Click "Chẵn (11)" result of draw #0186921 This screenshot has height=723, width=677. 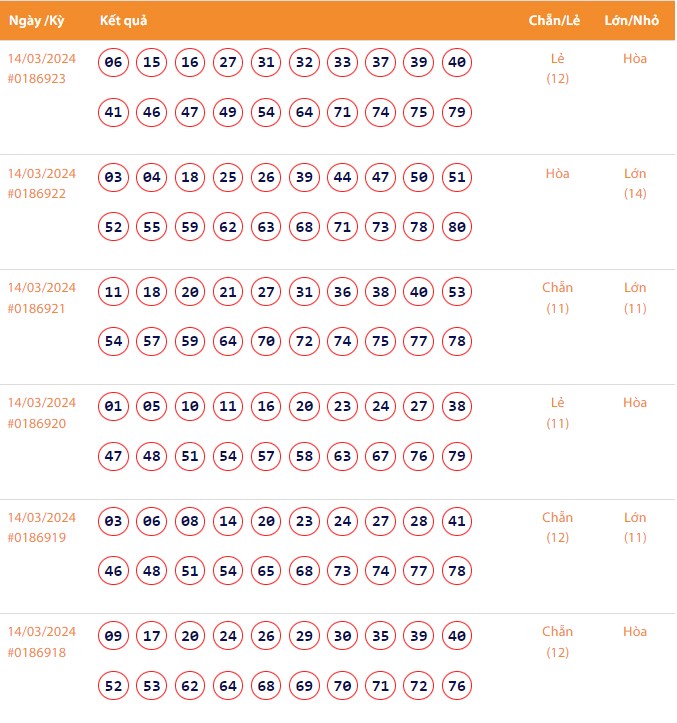point(557,298)
